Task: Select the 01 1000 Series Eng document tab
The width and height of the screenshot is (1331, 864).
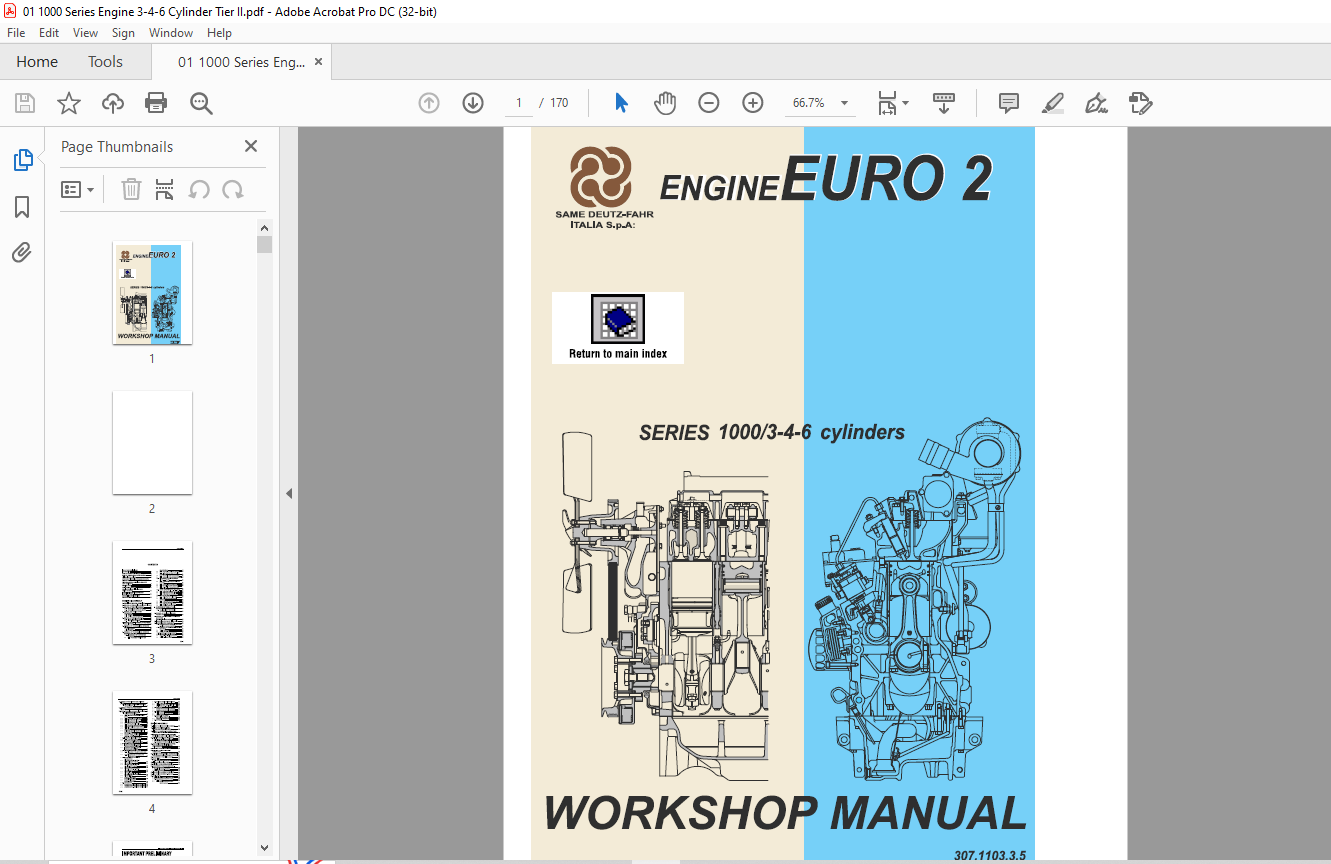Action: click(x=241, y=62)
